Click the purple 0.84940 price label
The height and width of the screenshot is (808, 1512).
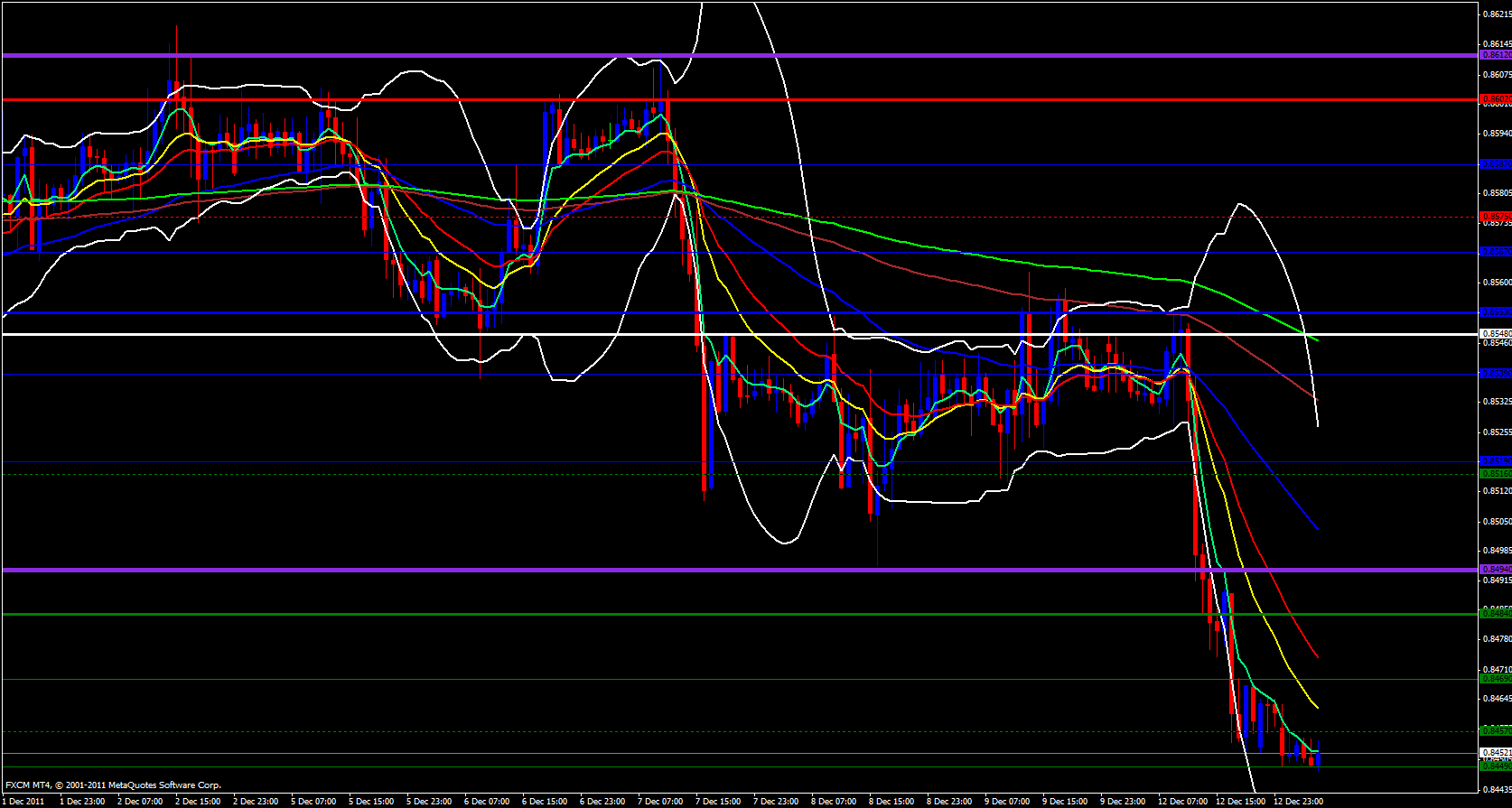[1495, 570]
